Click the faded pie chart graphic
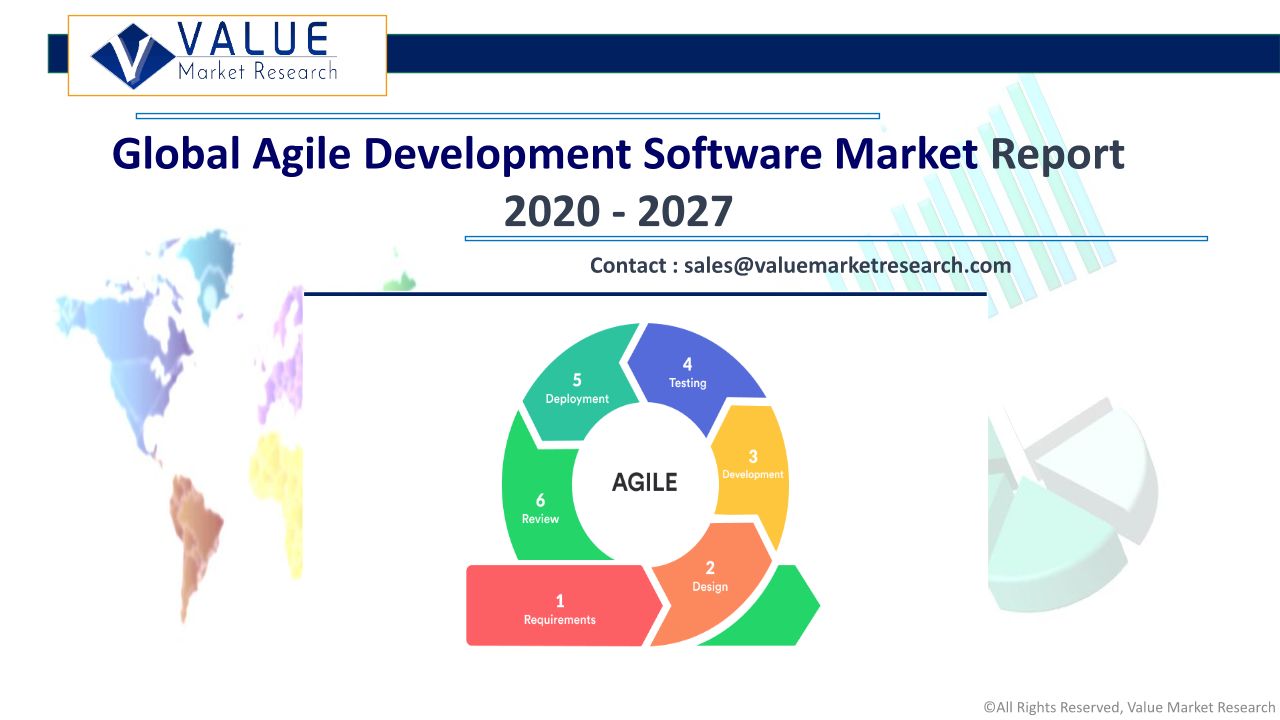The image size is (1280, 720). (x=1070, y=500)
